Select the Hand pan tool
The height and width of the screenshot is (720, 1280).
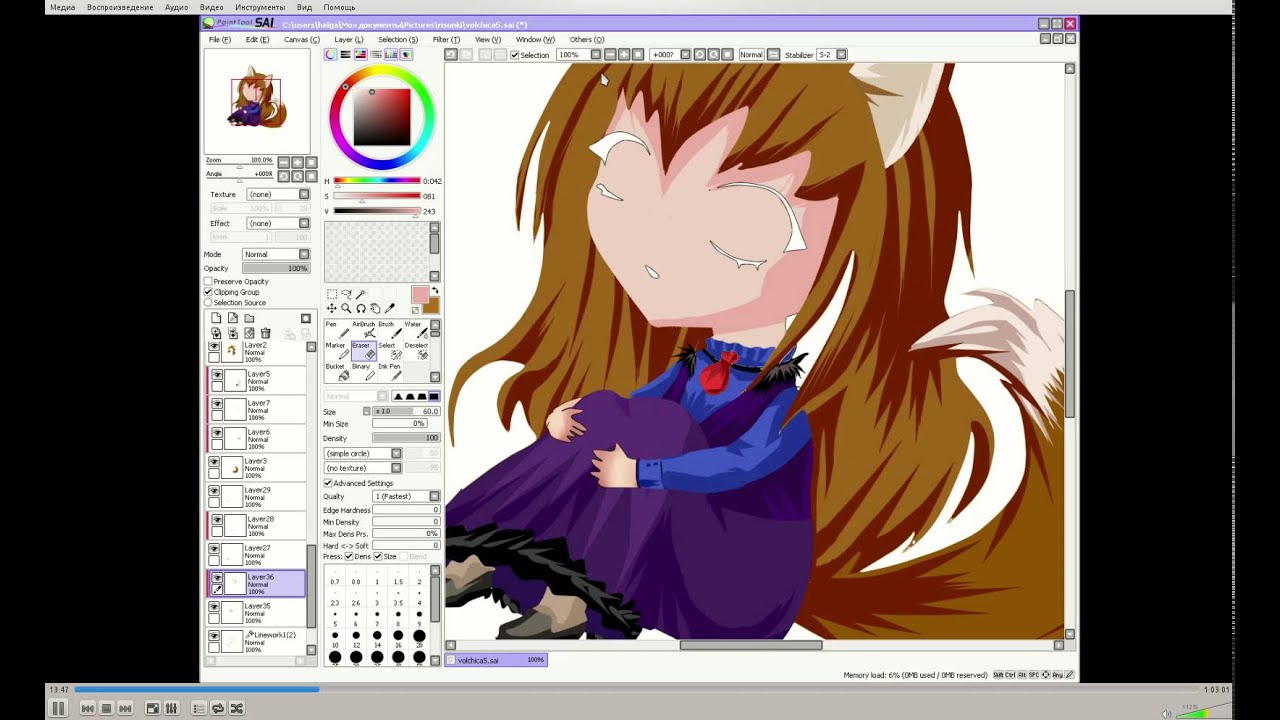point(375,308)
